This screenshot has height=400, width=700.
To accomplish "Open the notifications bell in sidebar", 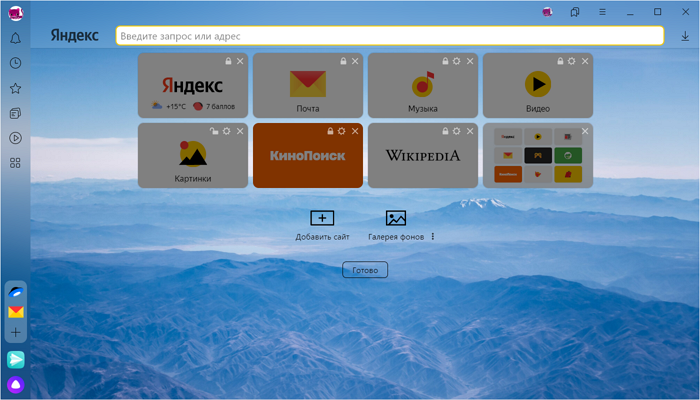I will 15,38.
